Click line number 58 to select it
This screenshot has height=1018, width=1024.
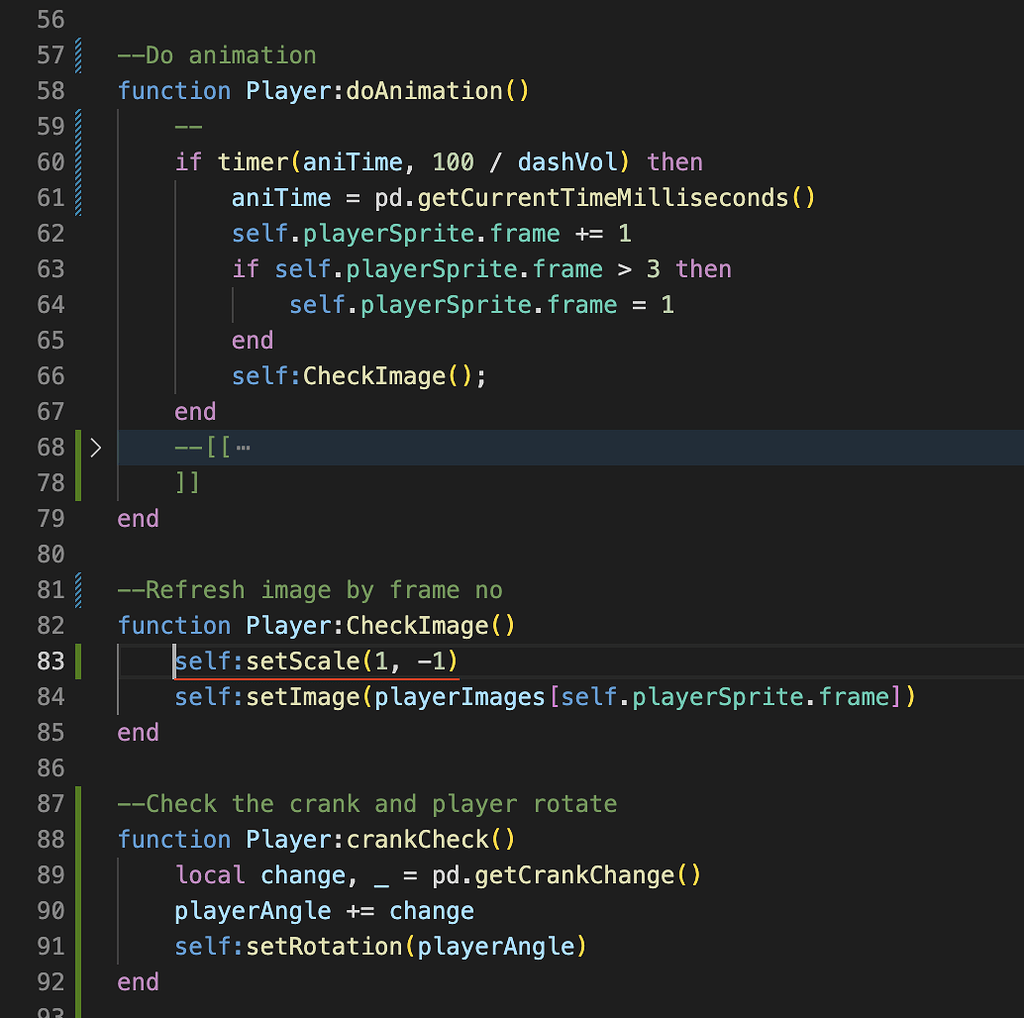[51, 90]
